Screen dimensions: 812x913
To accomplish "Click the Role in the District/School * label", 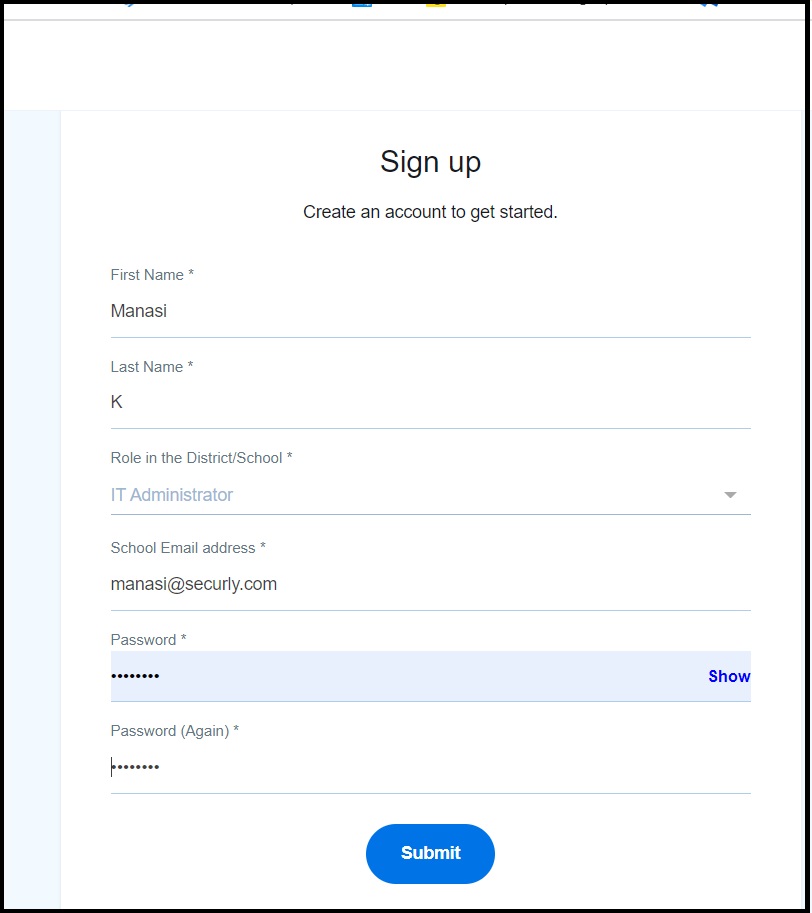I will click(x=201, y=458).
